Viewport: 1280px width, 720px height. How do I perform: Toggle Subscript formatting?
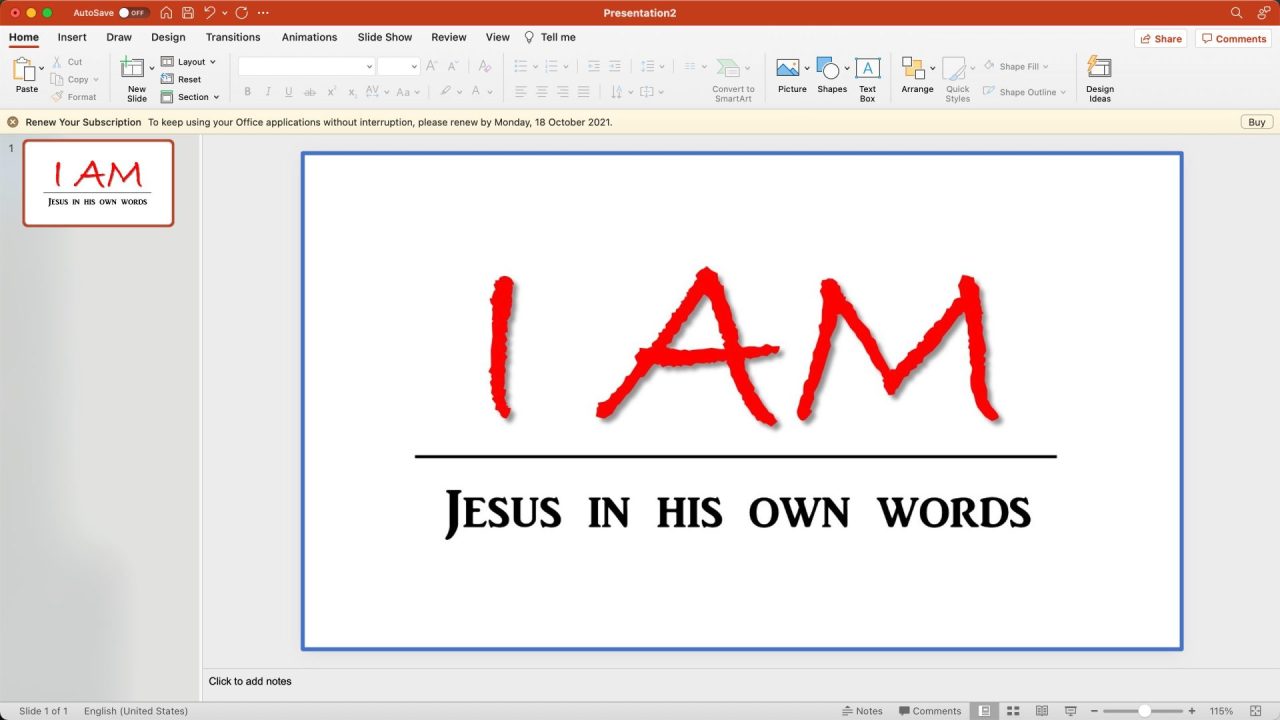[352, 92]
